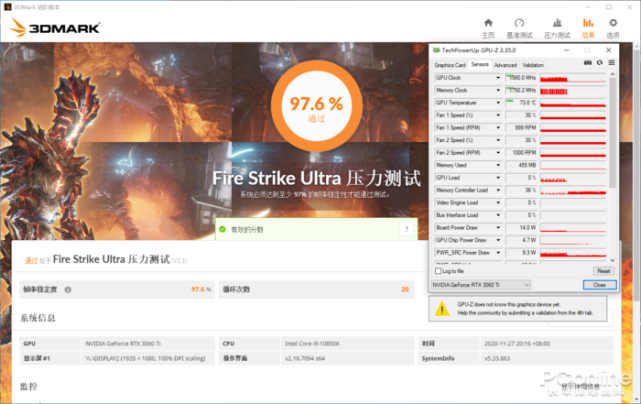The height and width of the screenshot is (404, 641).
Task: Click the scroll-down arrow in GPU-Z sensors
Action: tap(612, 260)
